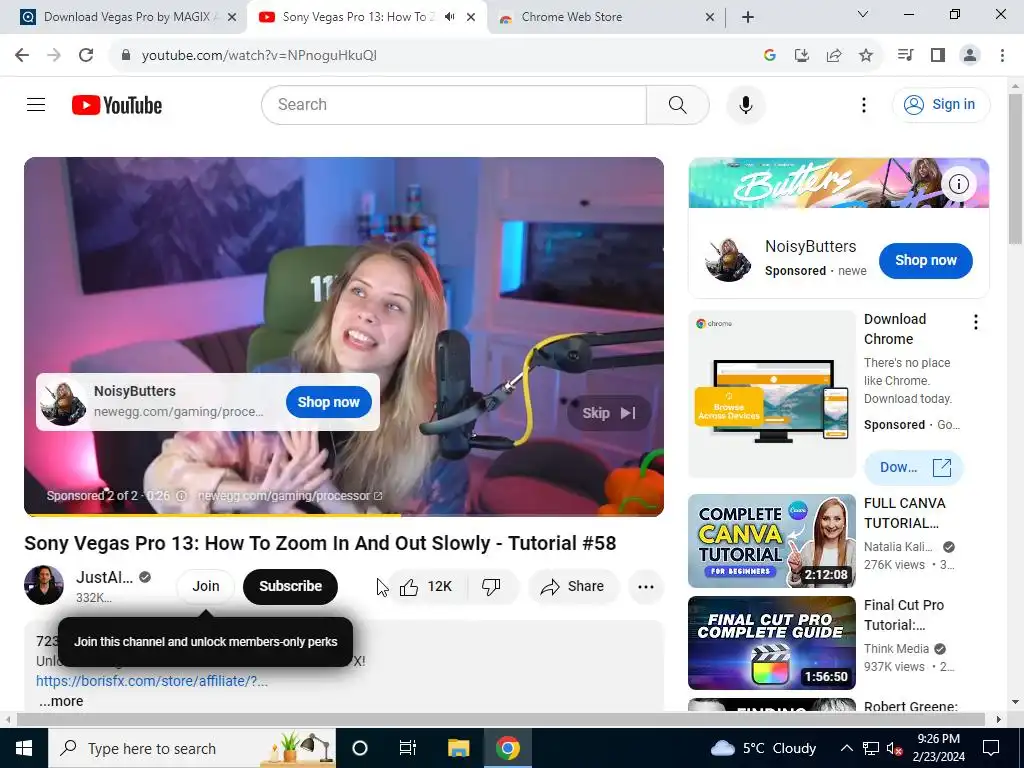This screenshot has width=1024, height=768.
Task: Click the address bar URL
Action: coord(259,56)
